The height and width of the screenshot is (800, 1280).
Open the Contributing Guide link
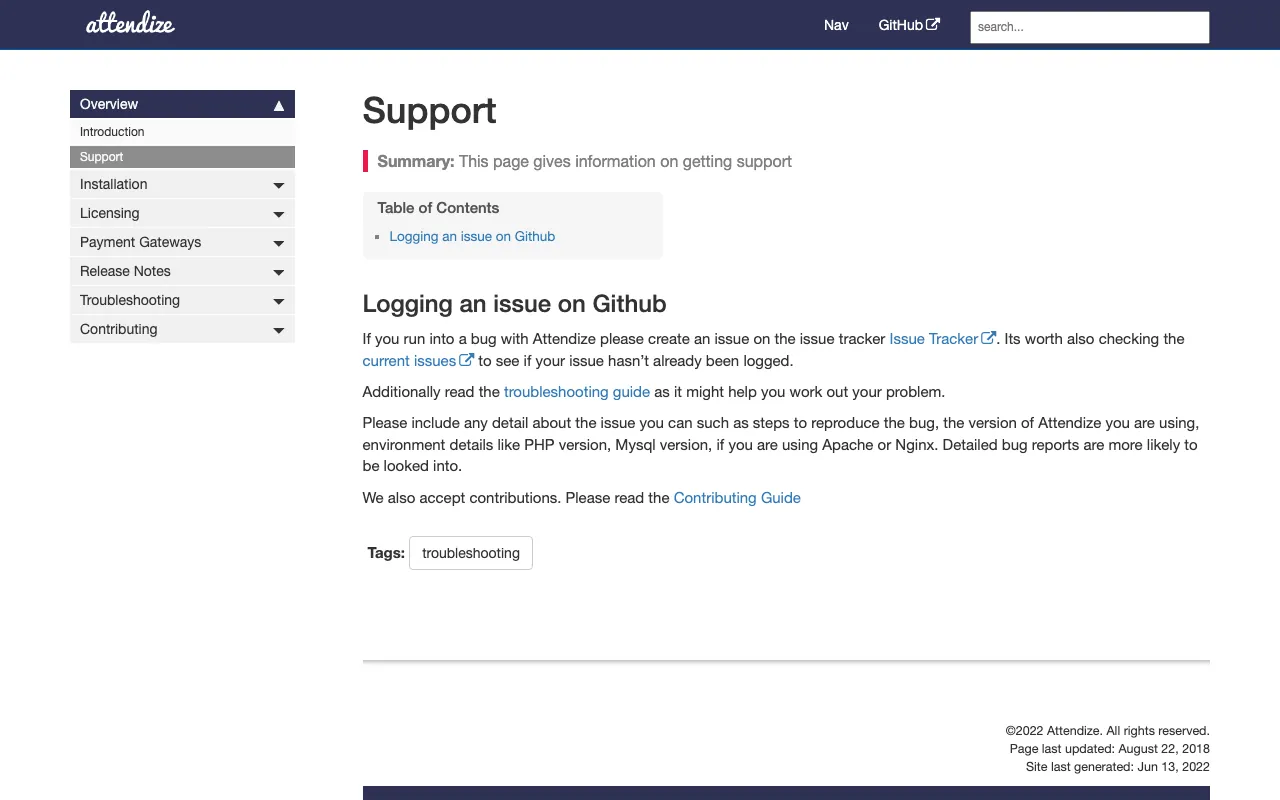[737, 498]
